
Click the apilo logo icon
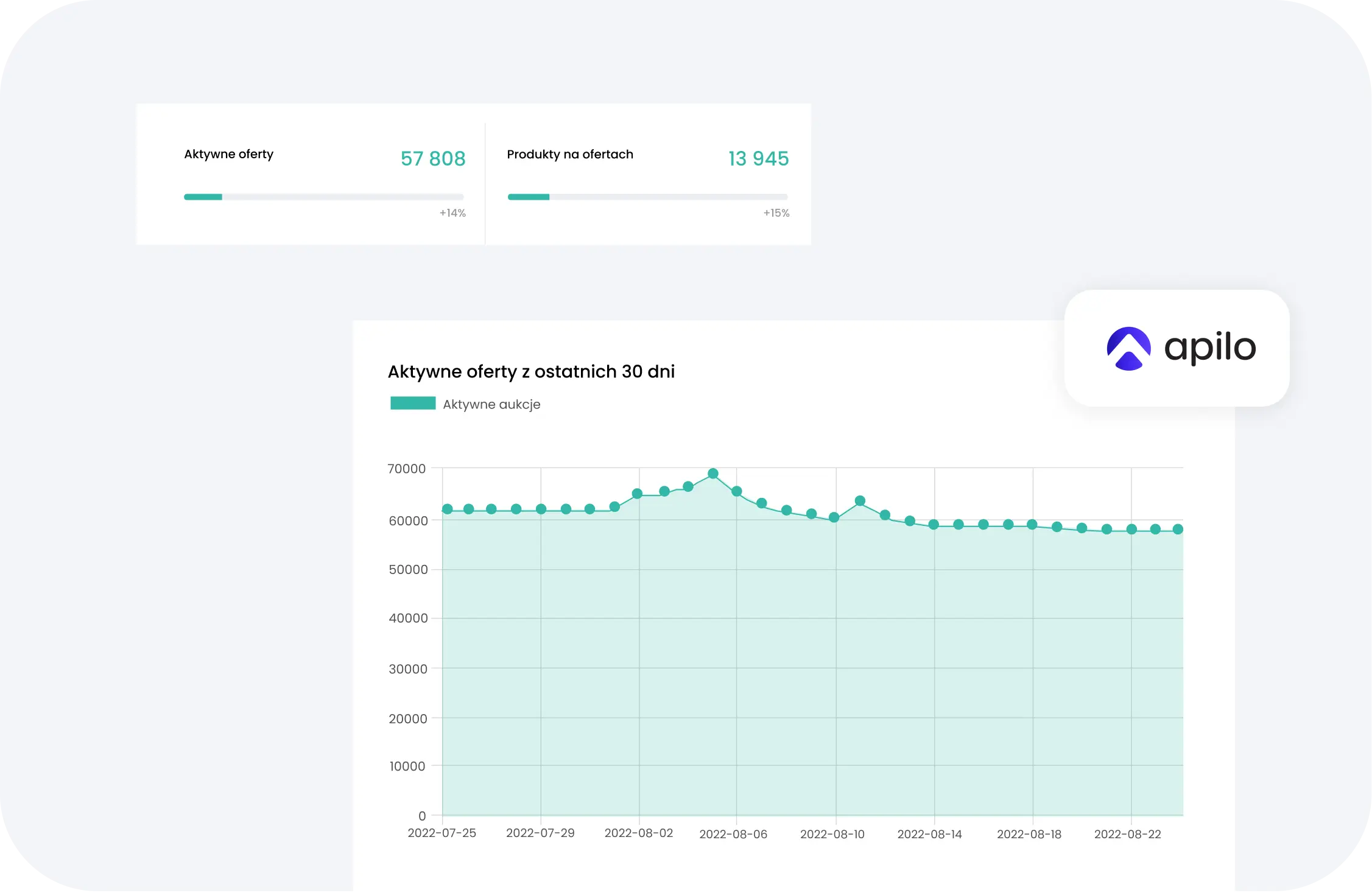click(x=1128, y=348)
